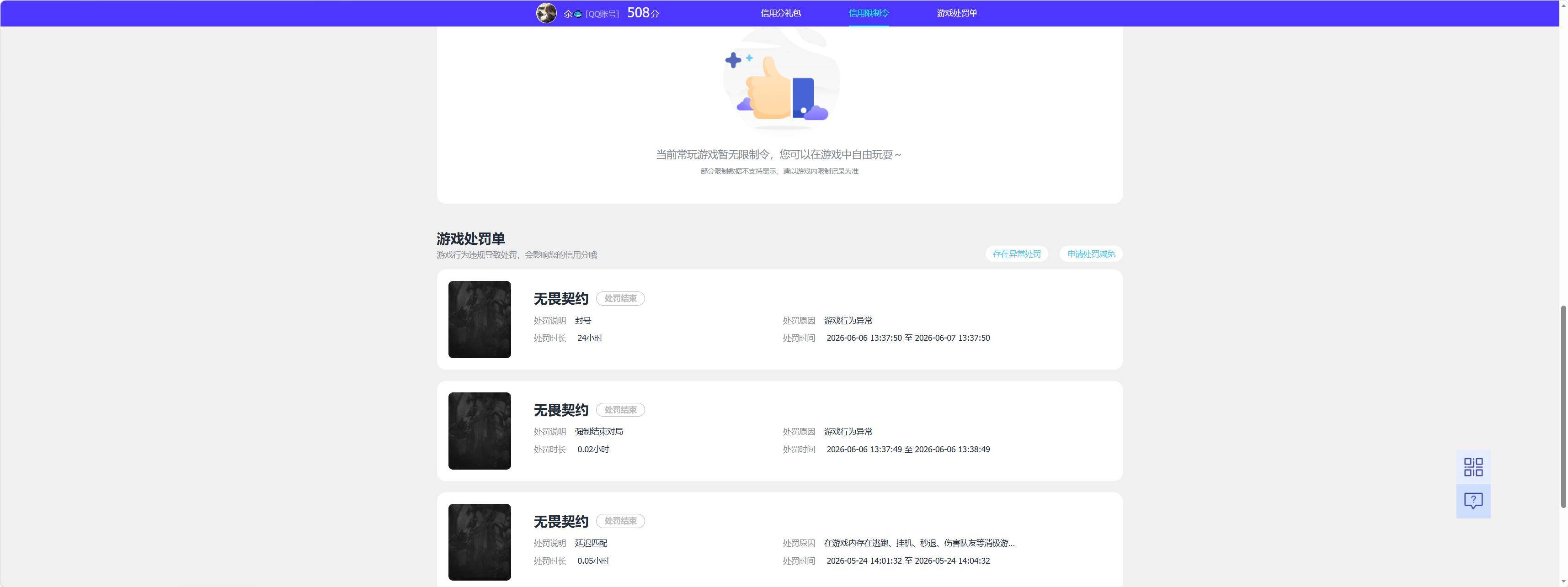Open the 延迟匹配 record thumbnail
The height and width of the screenshot is (587, 1568).
pos(480,542)
